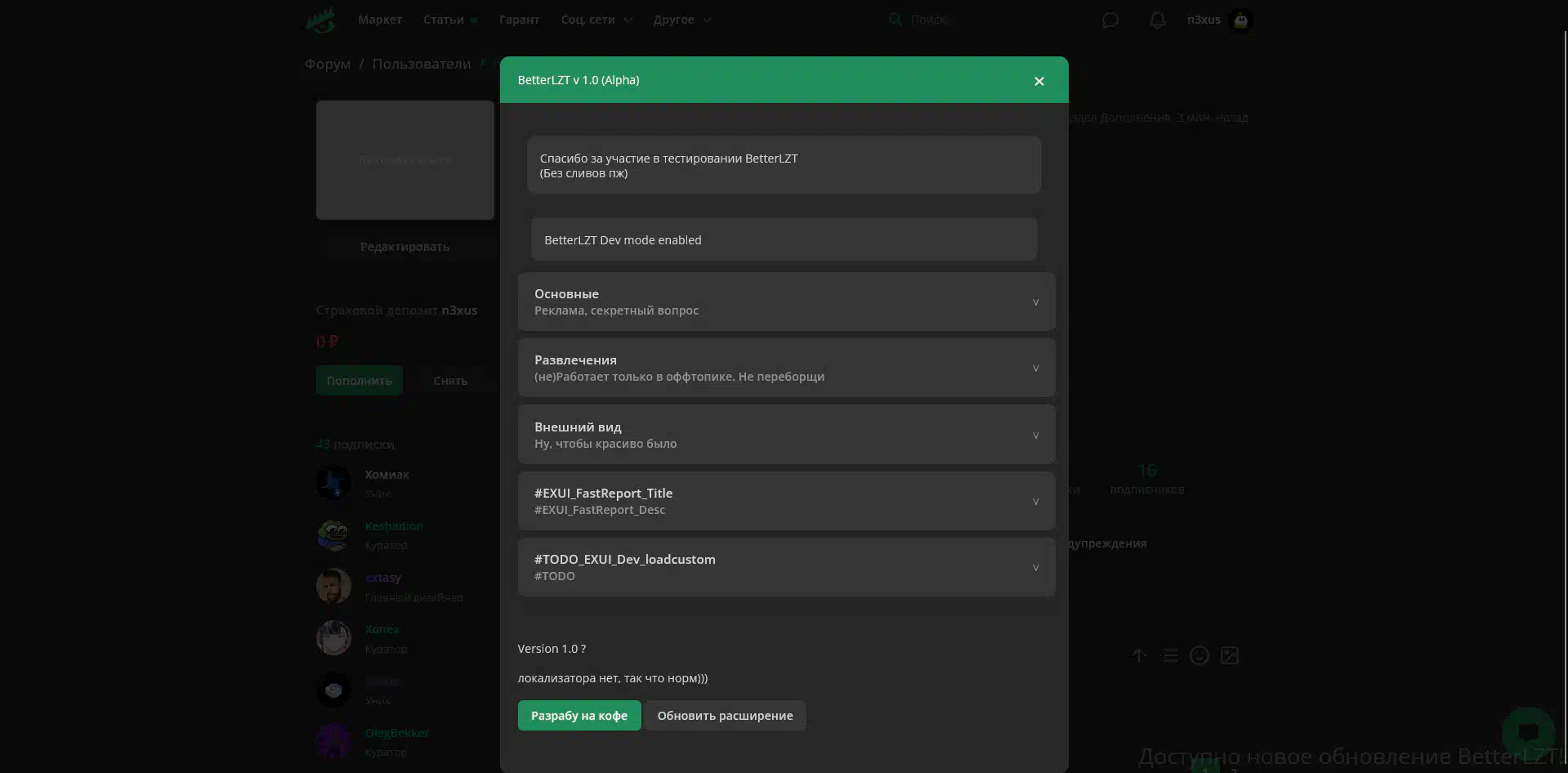Click Обновить расширение button

tap(725, 716)
